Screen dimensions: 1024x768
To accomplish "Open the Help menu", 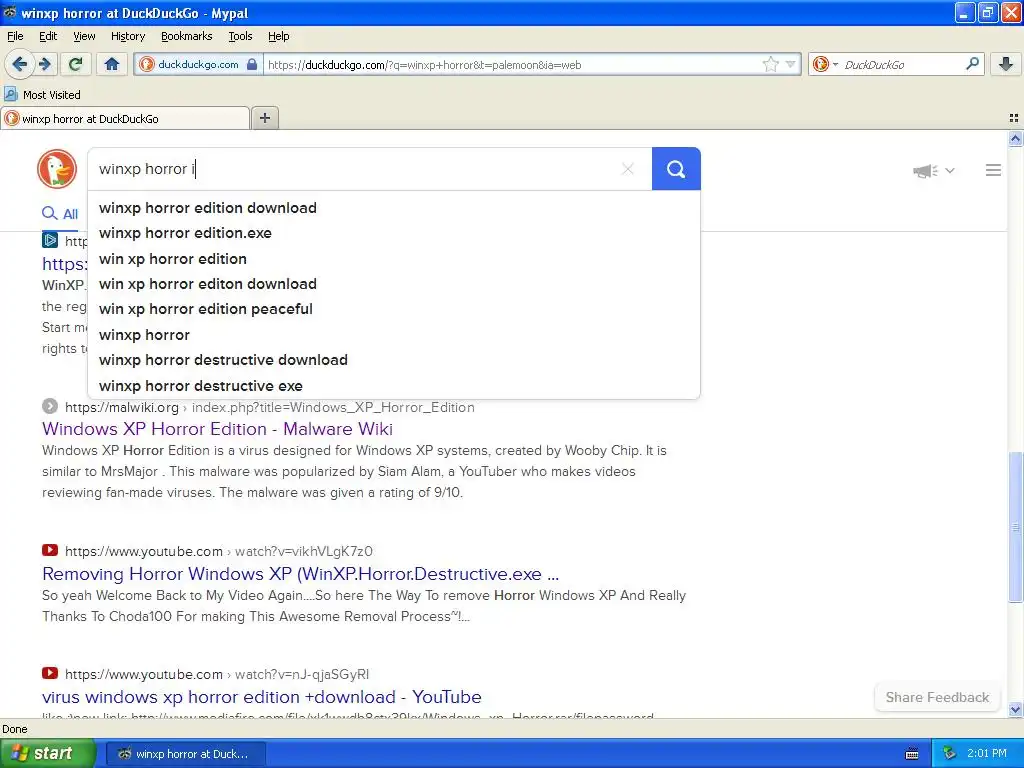I will (x=279, y=36).
